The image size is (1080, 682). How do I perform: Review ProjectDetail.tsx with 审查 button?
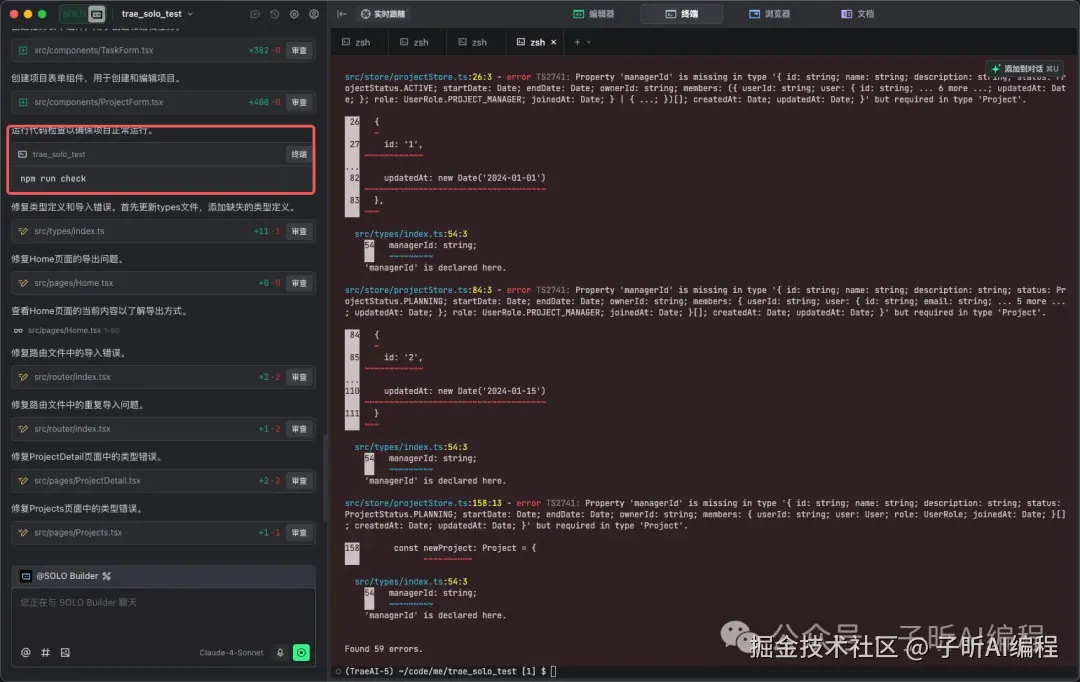(299, 480)
